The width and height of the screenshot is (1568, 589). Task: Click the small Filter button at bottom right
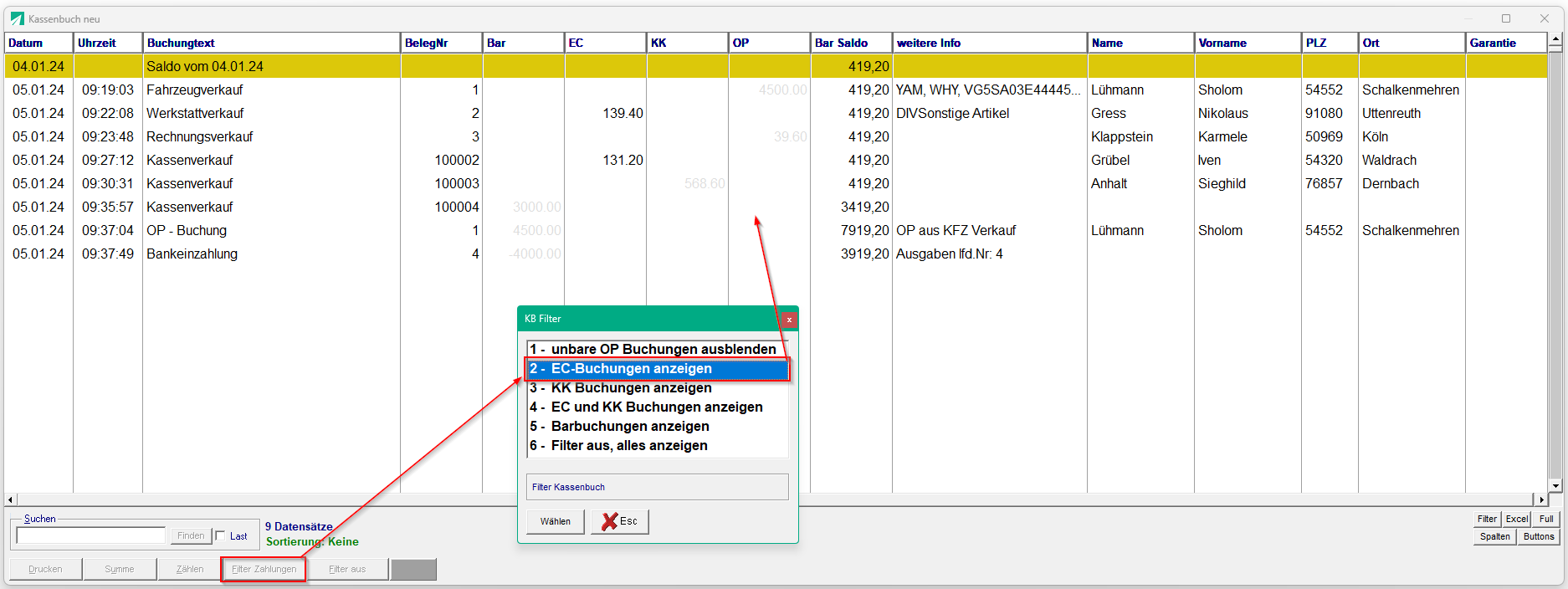click(x=1487, y=519)
